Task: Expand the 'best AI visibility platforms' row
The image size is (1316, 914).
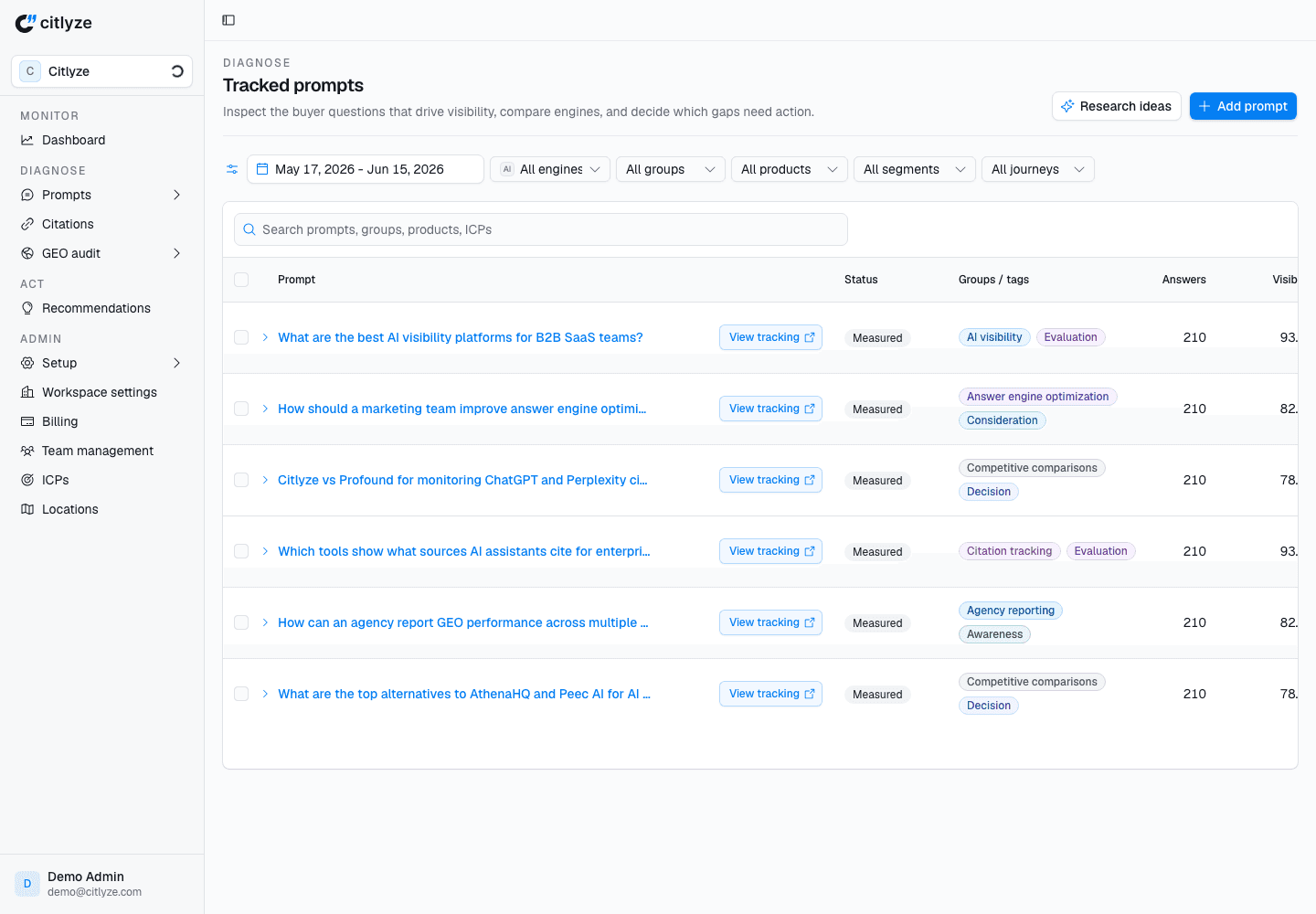Action: click(x=265, y=337)
